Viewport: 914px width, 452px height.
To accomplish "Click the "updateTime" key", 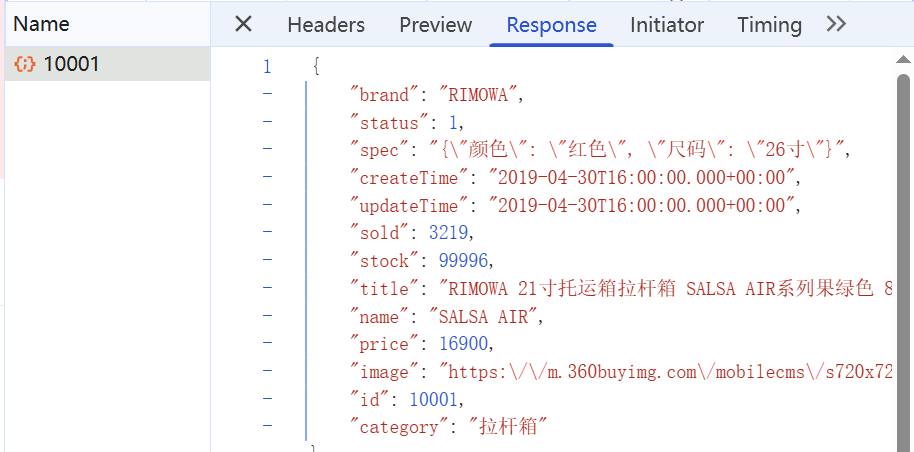I will pyautogui.click(x=409, y=205).
